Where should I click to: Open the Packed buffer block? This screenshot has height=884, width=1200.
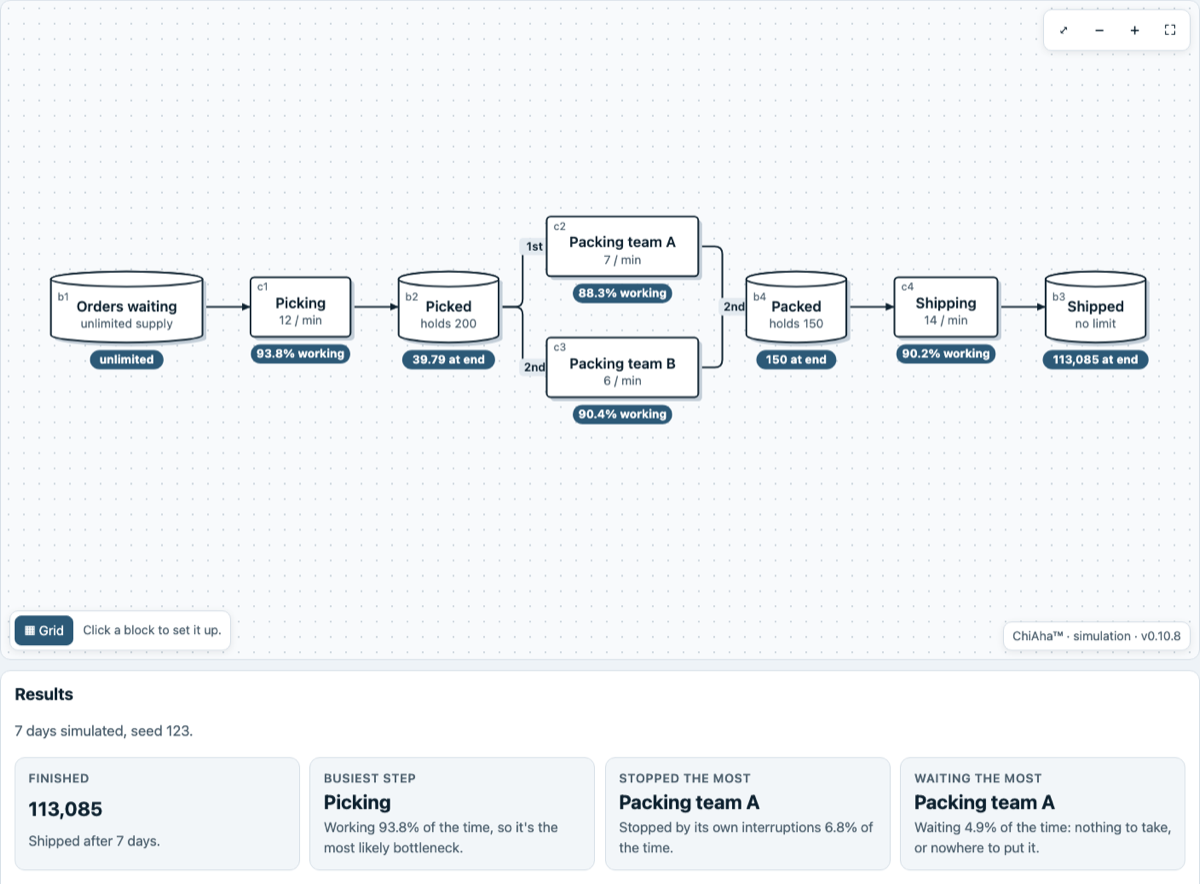click(796, 307)
